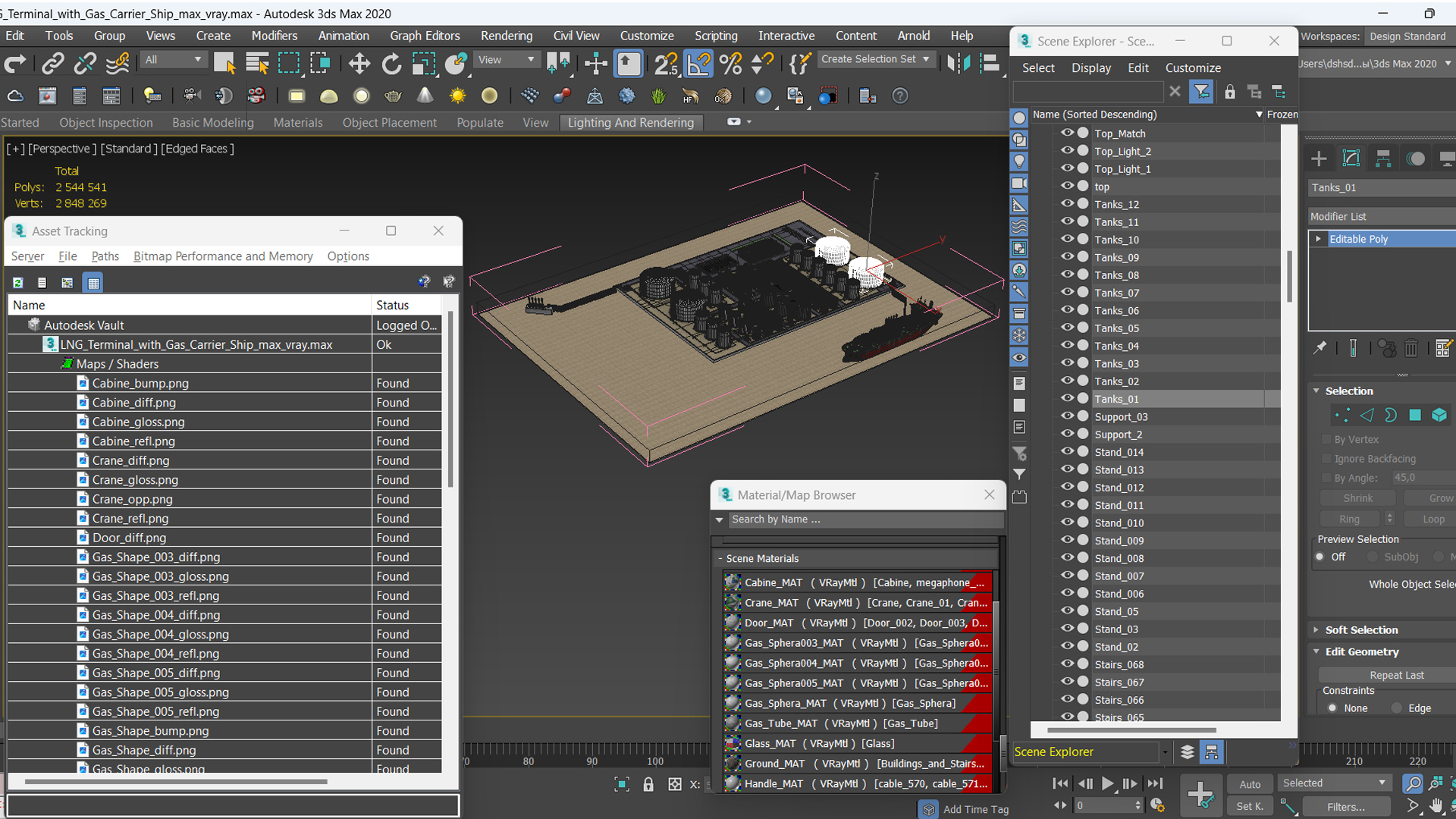This screenshot has width=1456, height=819.
Task: Switch to Object Placement ribbon tab
Action: pyautogui.click(x=389, y=123)
